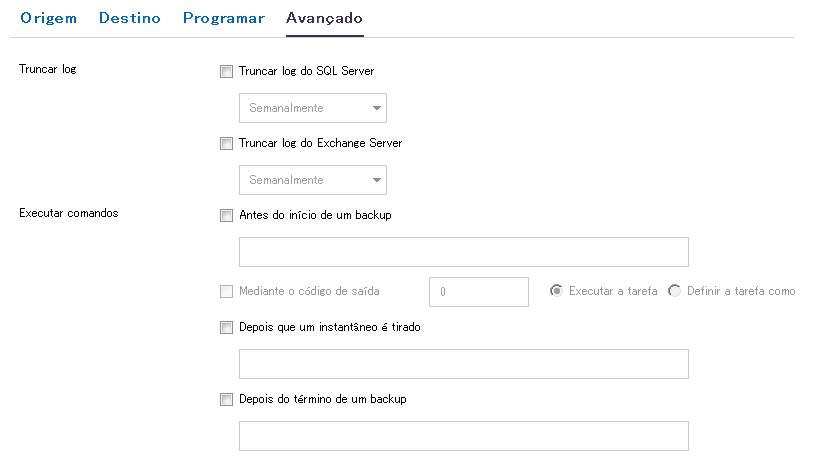Enable Depois que um instantâneo é tirado
The width and height of the screenshot is (813, 459).
pos(226,327)
